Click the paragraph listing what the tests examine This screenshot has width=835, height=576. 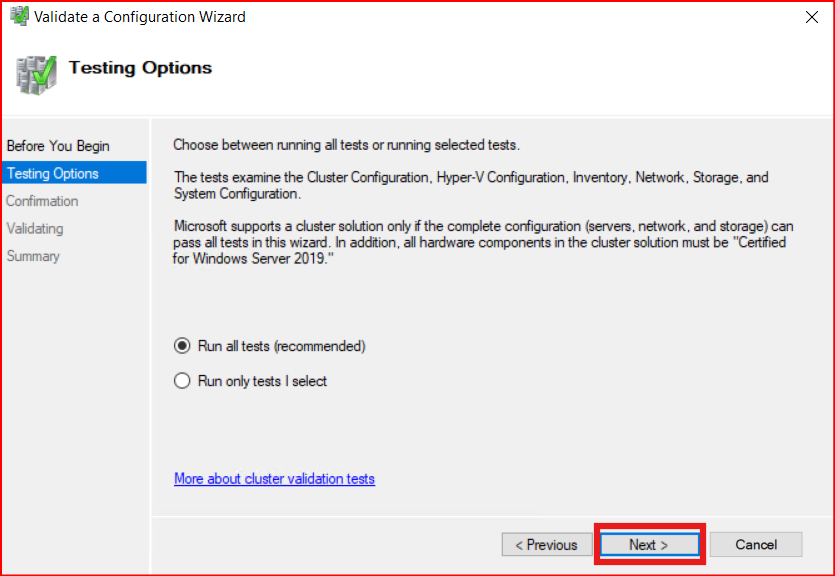pos(470,185)
